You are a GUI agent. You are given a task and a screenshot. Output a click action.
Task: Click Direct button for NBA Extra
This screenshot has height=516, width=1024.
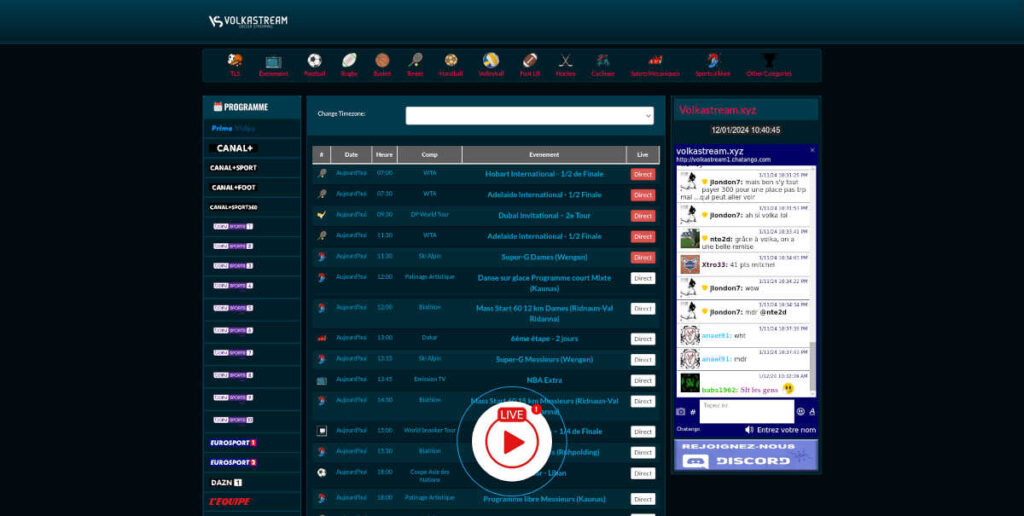coord(643,380)
